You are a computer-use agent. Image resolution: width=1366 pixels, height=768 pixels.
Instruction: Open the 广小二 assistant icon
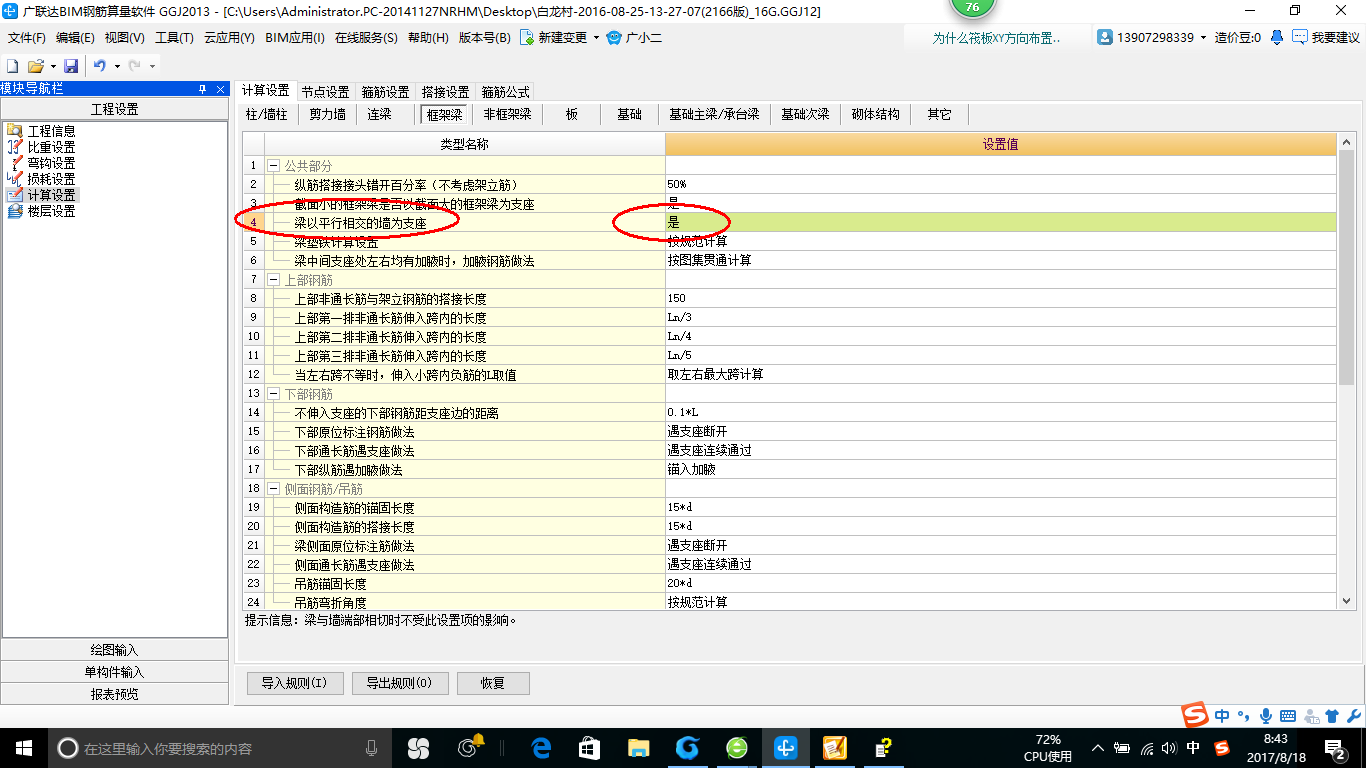coord(613,38)
